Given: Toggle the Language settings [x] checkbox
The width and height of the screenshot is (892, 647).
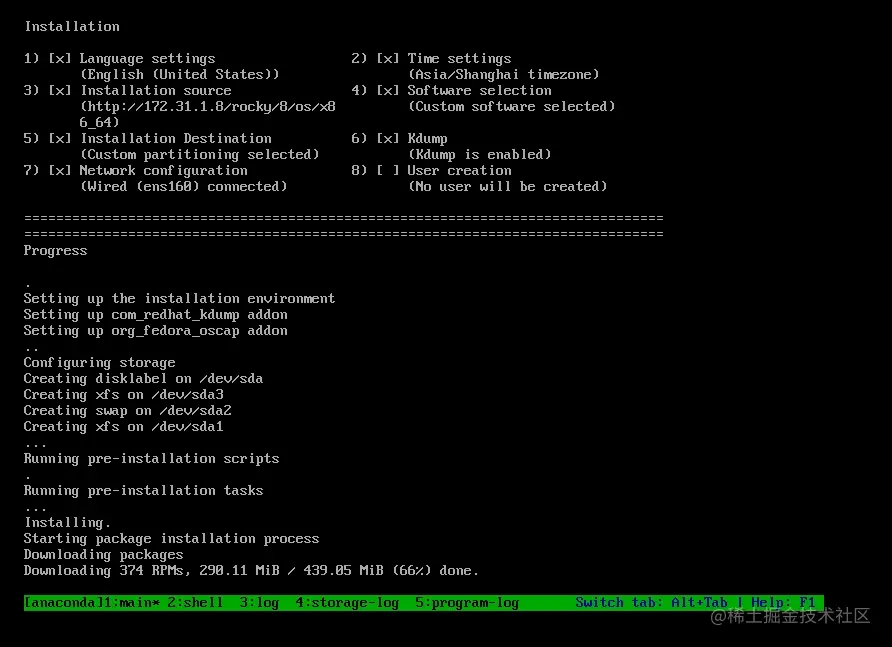Looking at the screenshot, I should [x=60, y=59].
